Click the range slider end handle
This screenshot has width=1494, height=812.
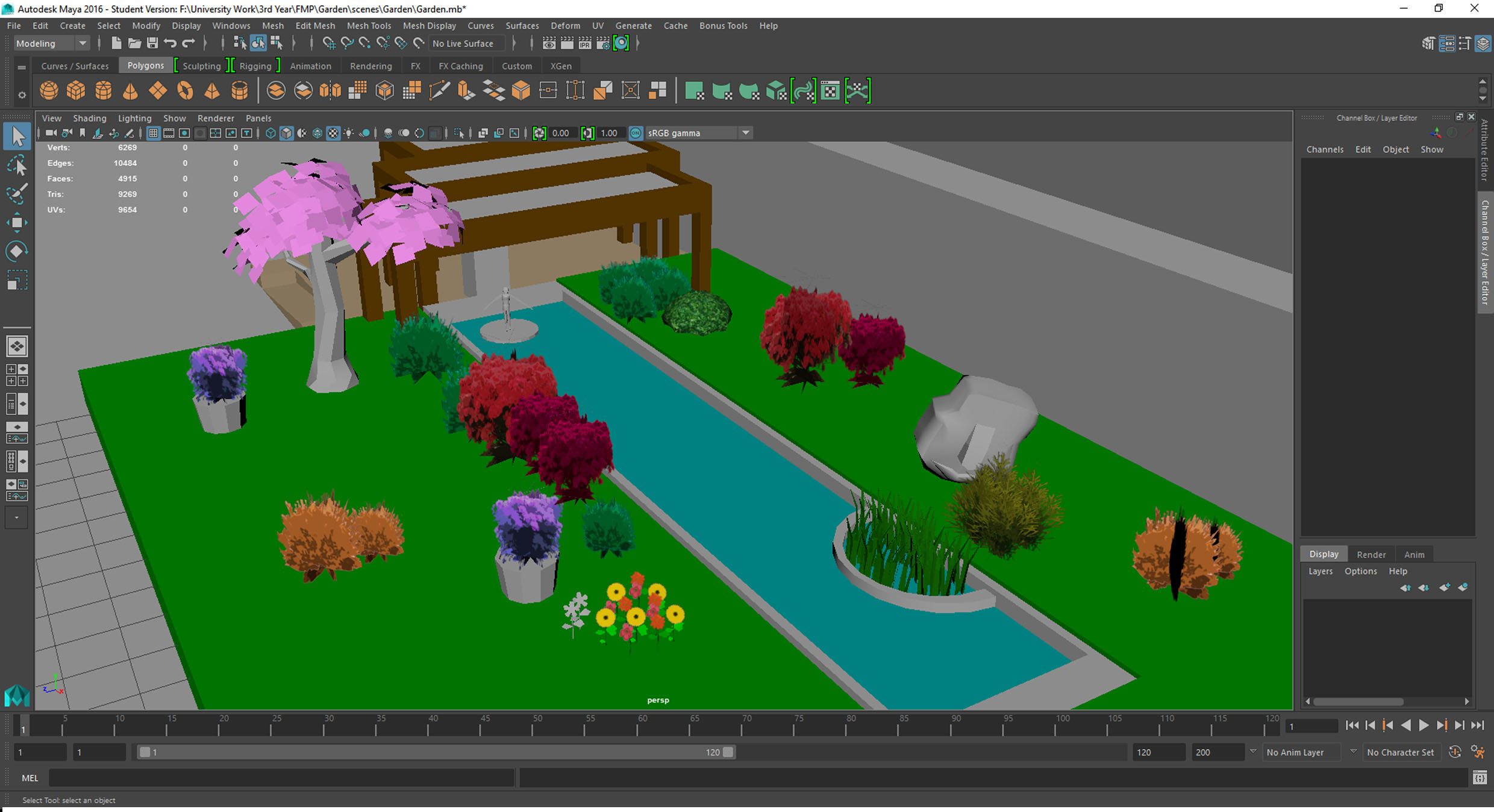tap(728, 752)
